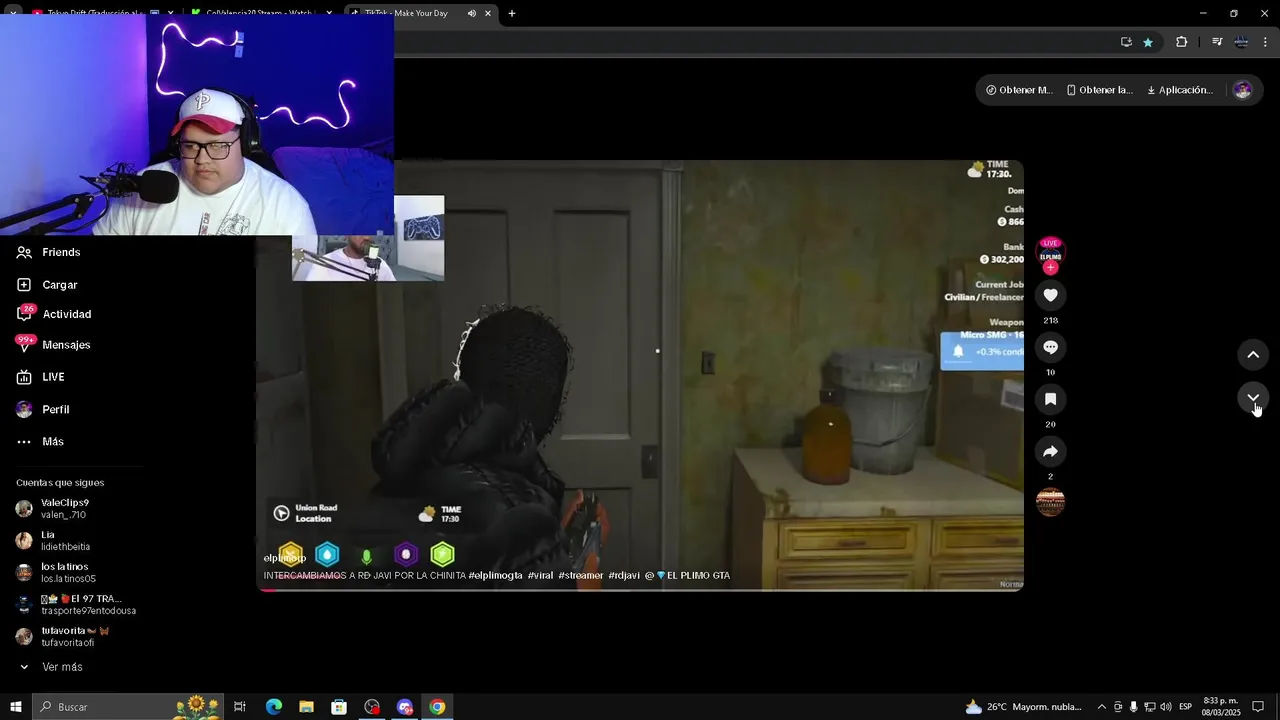Install the app via address bar icon

pos(1126,42)
